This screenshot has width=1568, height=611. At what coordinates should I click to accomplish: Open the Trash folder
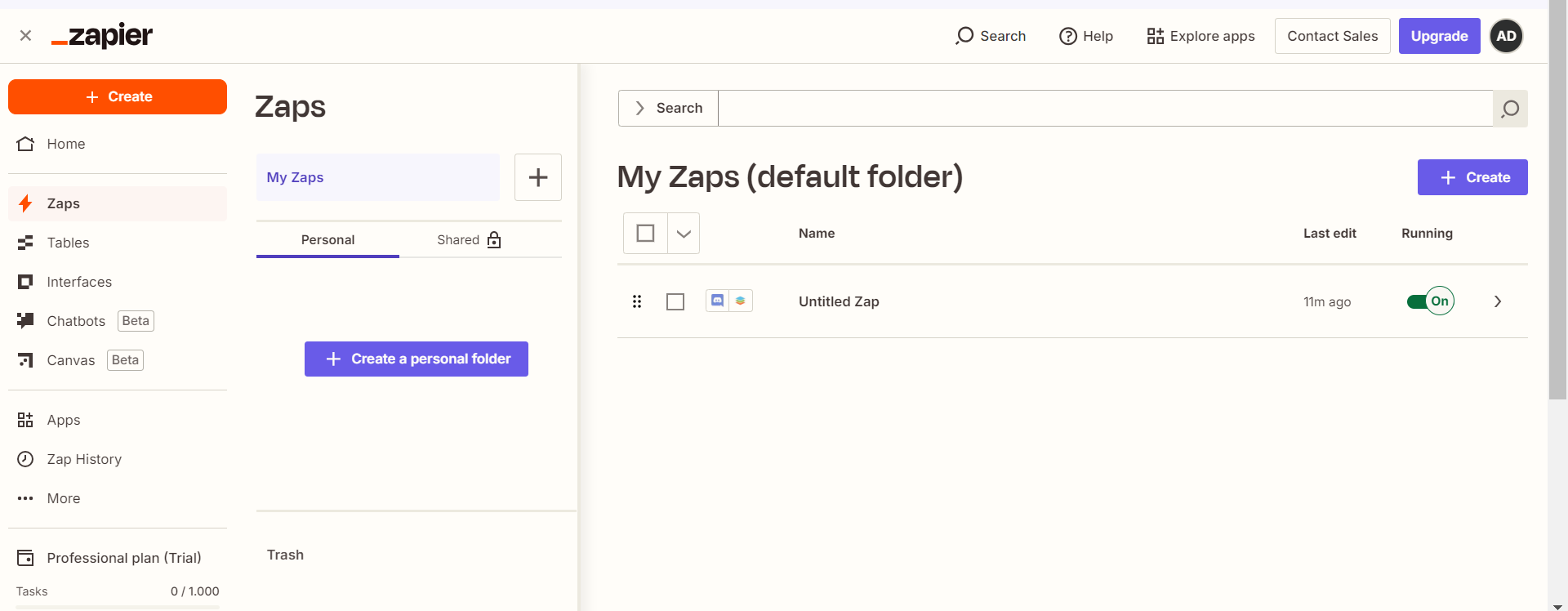285,555
